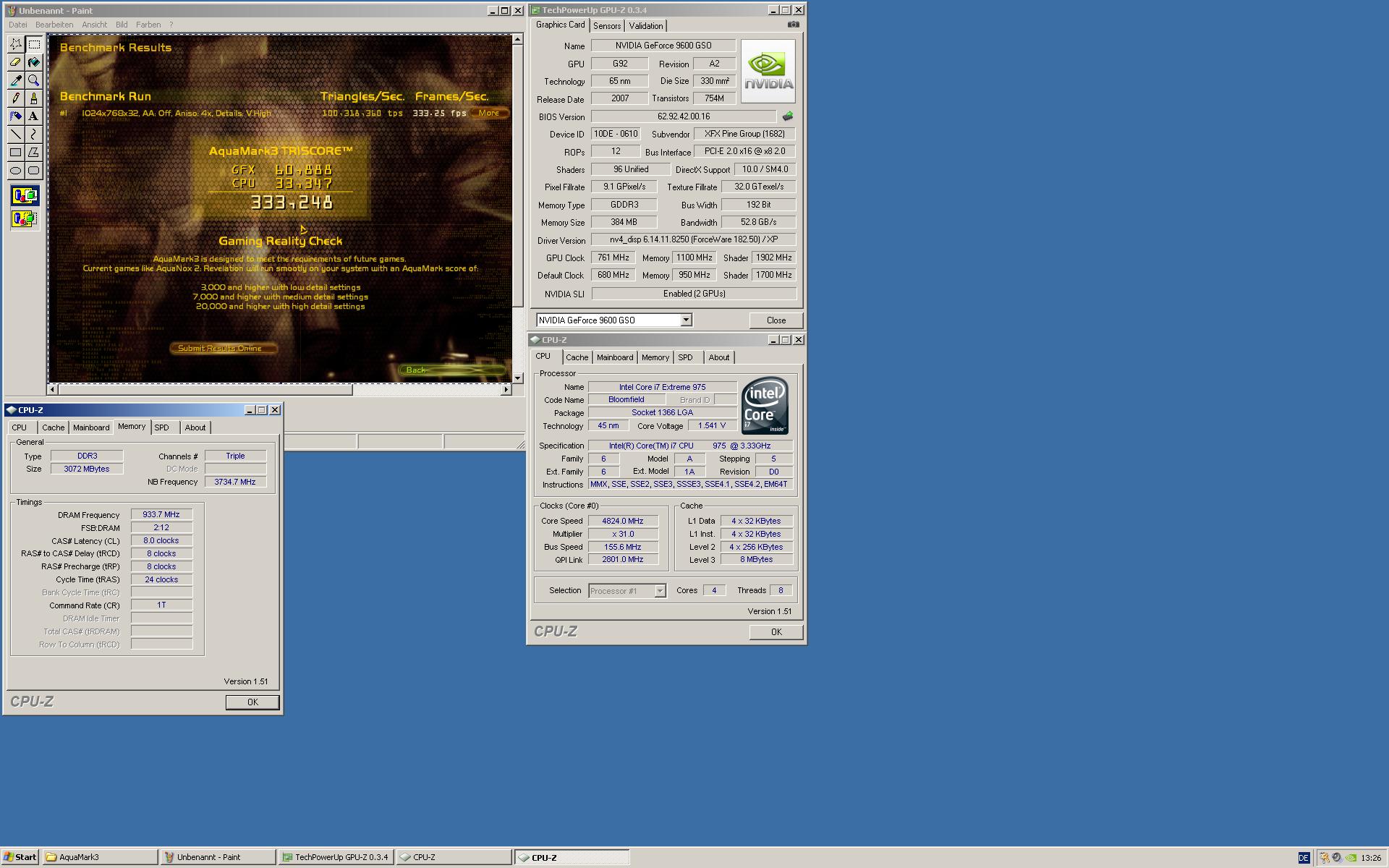This screenshot has width=1389, height=868.
Task: Click the BIOS Version field 62.92.42.00.16
Action: click(684, 116)
